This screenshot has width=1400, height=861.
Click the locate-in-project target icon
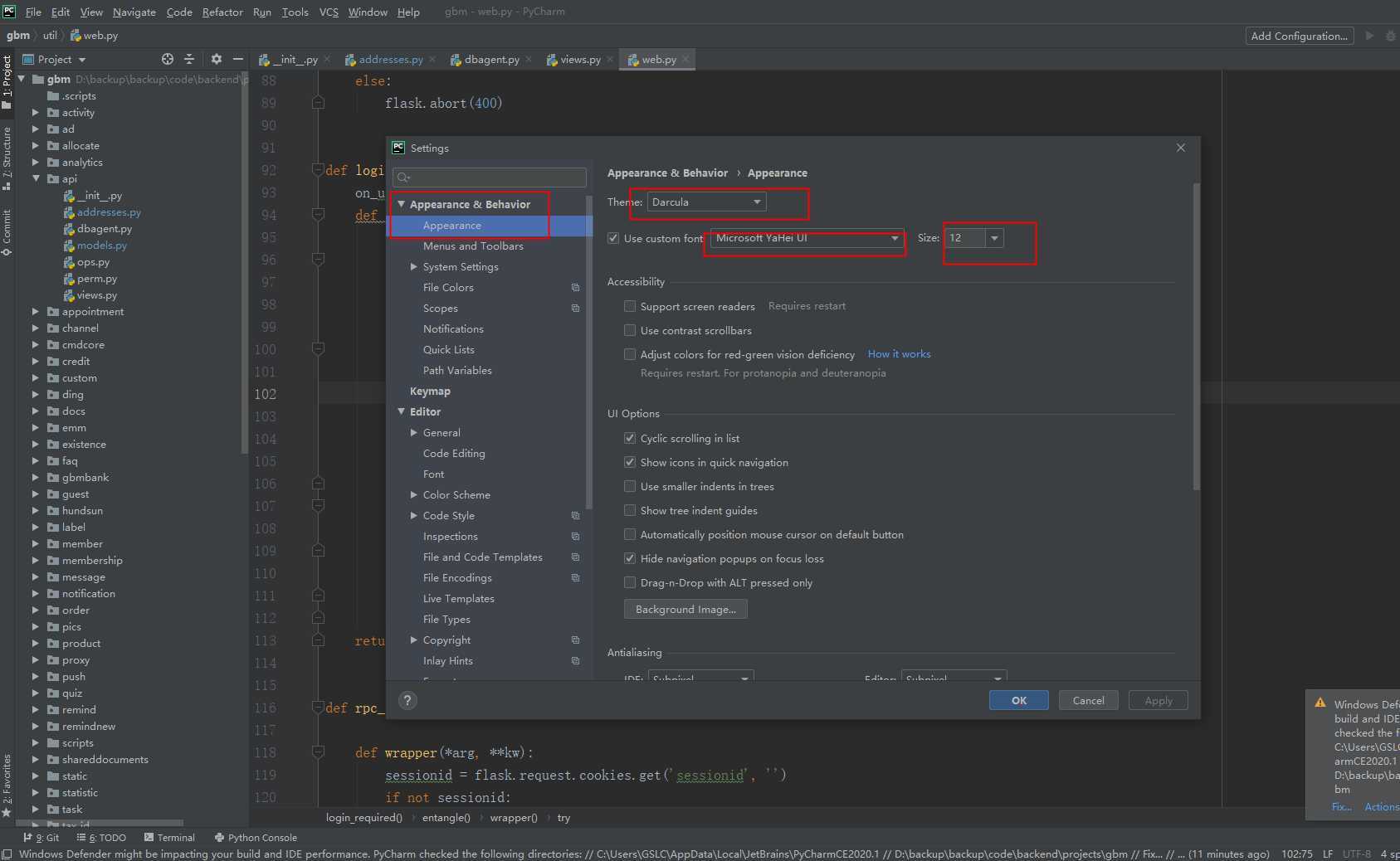[x=168, y=59]
